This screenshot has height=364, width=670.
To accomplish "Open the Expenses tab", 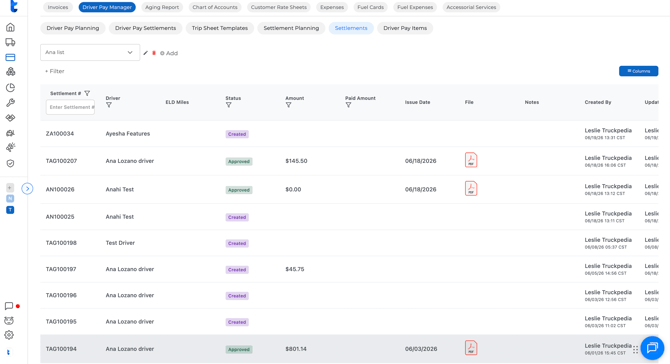I will pyautogui.click(x=332, y=7).
